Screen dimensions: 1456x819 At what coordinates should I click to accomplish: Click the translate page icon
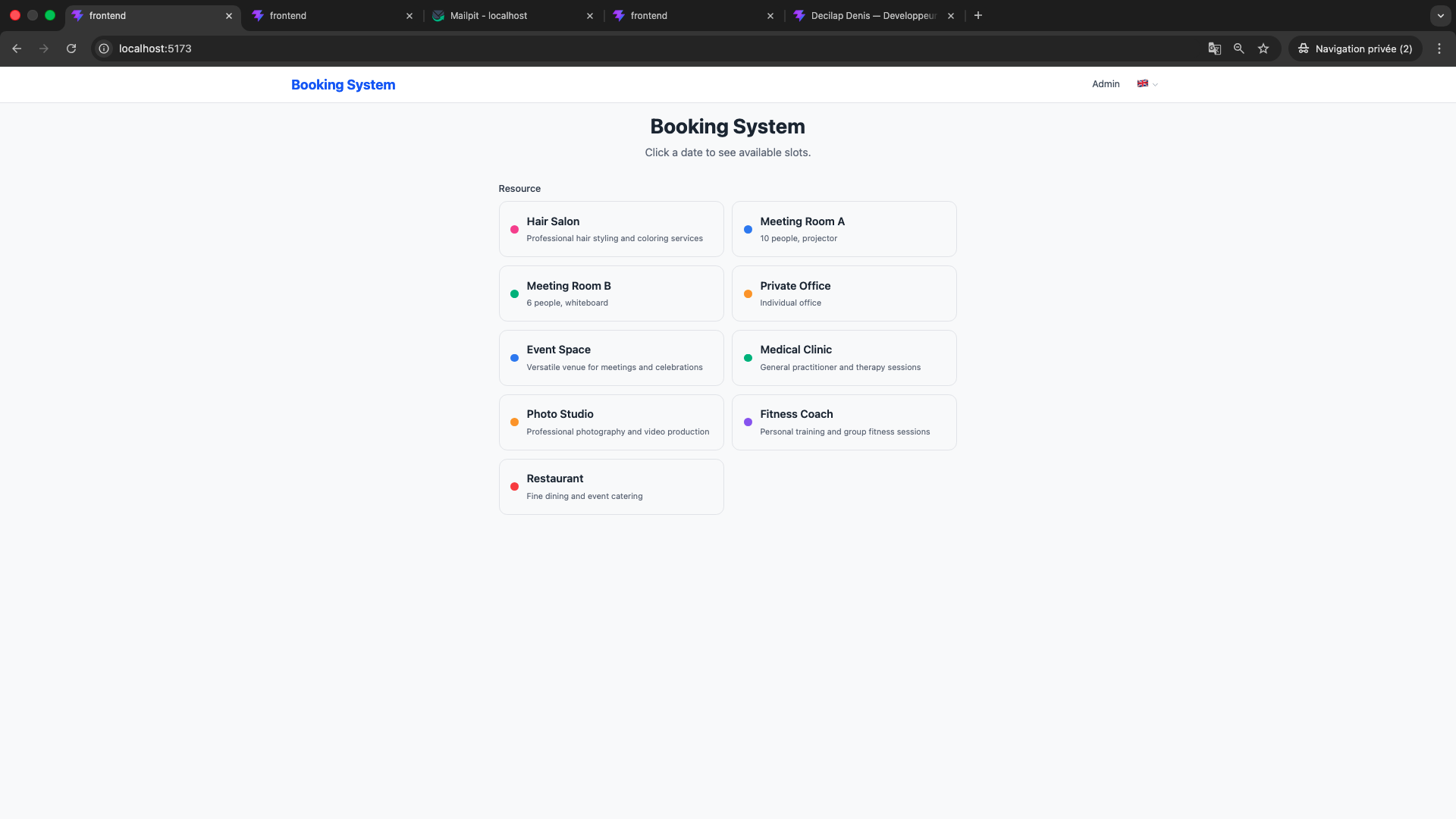tap(1214, 49)
